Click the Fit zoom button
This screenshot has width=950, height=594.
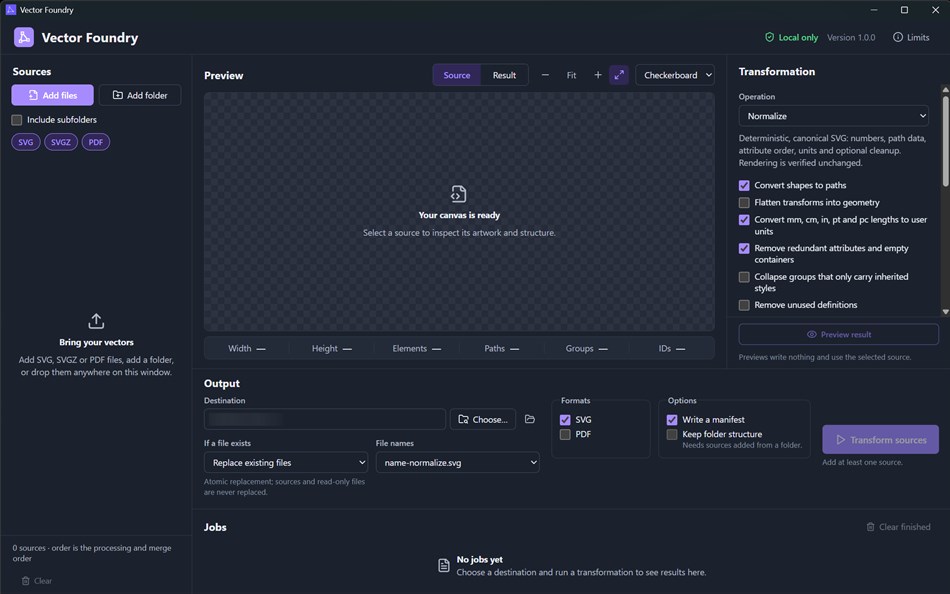(571, 75)
